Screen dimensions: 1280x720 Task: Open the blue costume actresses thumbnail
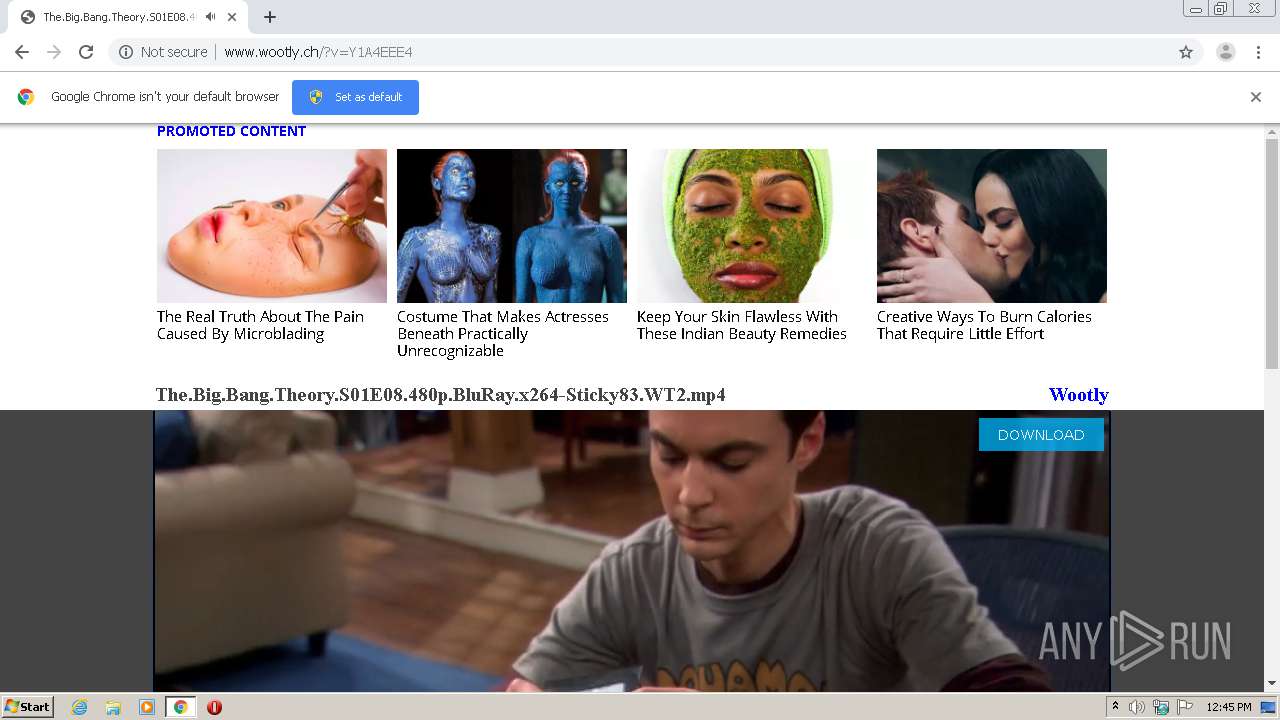click(x=512, y=226)
